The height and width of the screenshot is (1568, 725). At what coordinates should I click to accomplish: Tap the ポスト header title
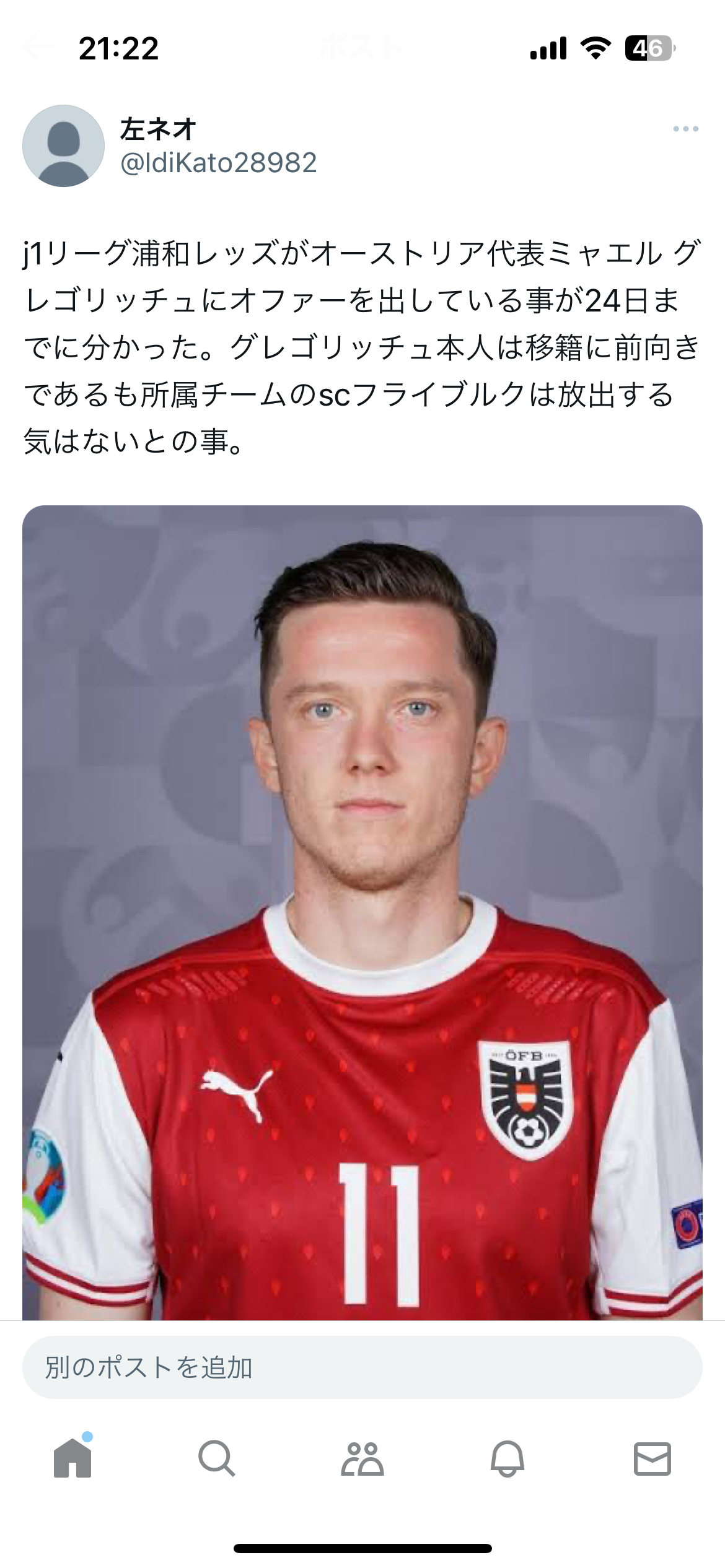pyautogui.click(x=361, y=47)
